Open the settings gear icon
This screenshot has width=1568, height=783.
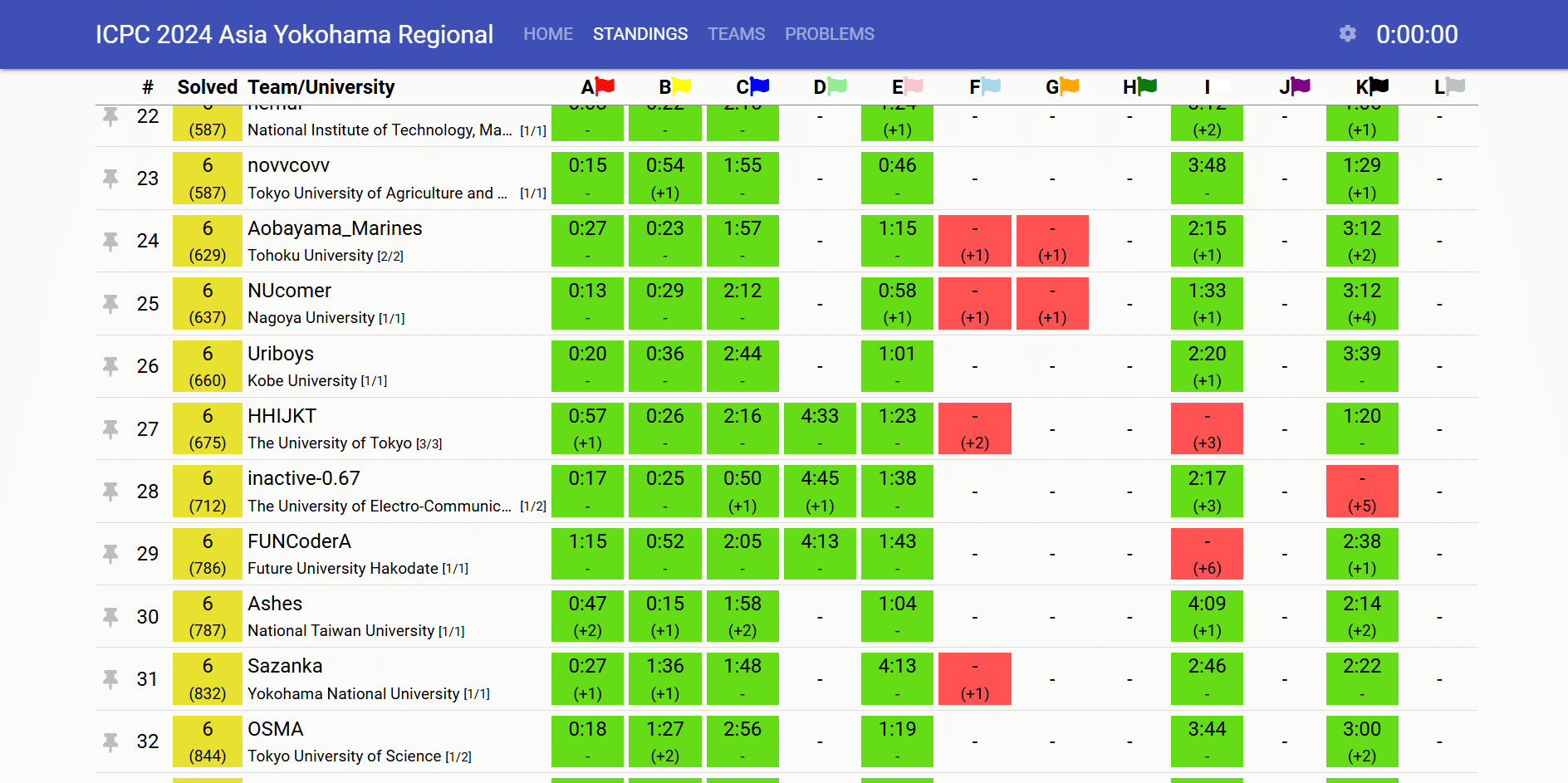[x=1347, y=33]
